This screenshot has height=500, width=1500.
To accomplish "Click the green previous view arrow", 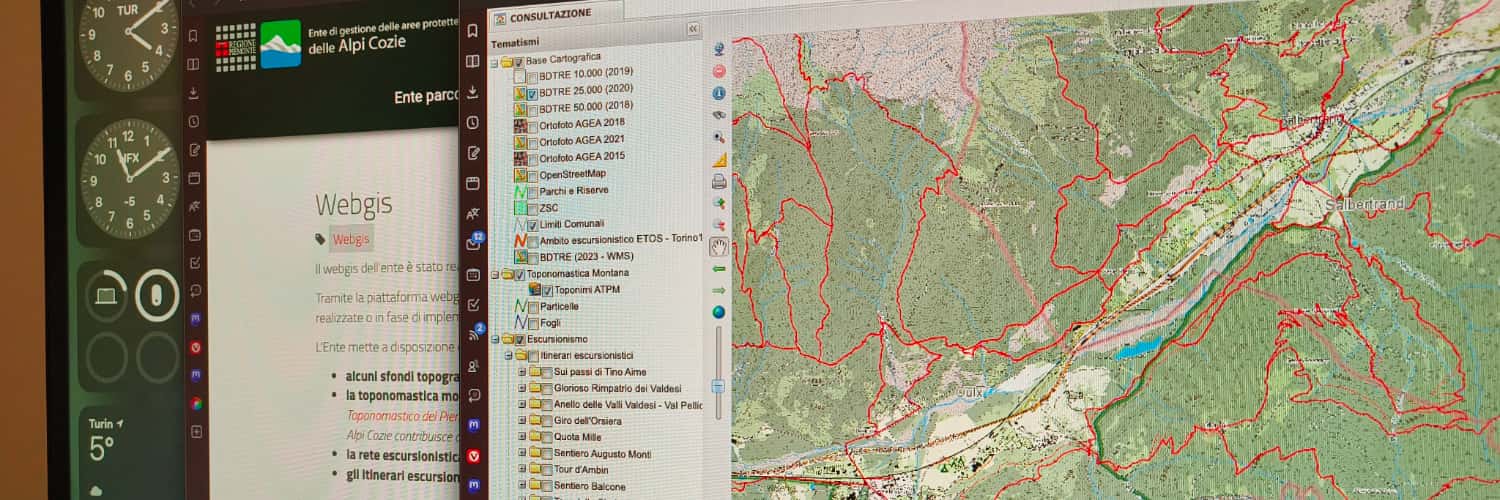I will (718, 269).
